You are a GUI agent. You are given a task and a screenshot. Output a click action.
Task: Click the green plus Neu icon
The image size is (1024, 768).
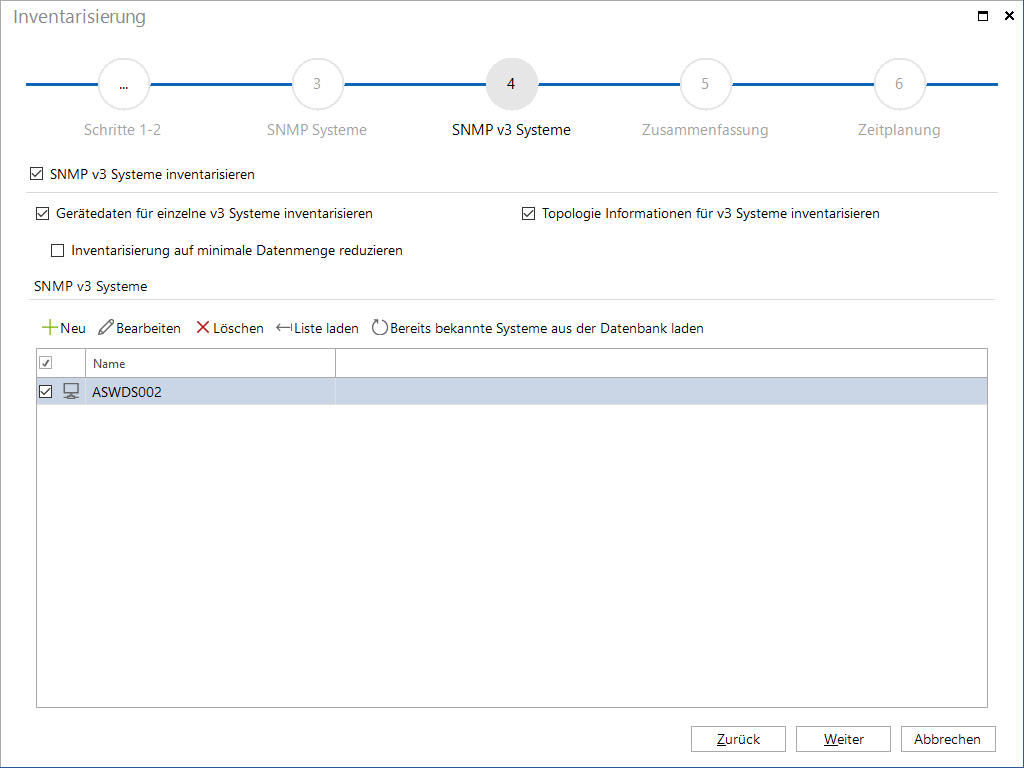pyautogui.click(x=50, y=327)
